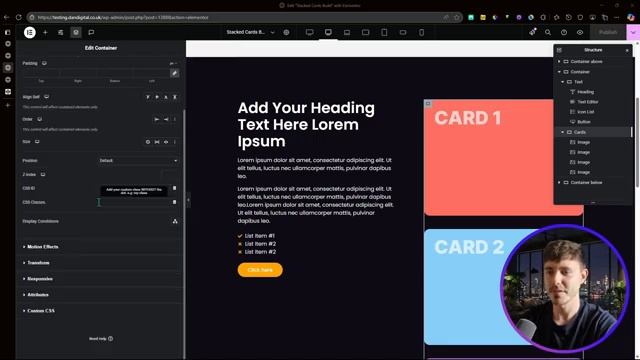Click the Publish button

pos(608,32)
